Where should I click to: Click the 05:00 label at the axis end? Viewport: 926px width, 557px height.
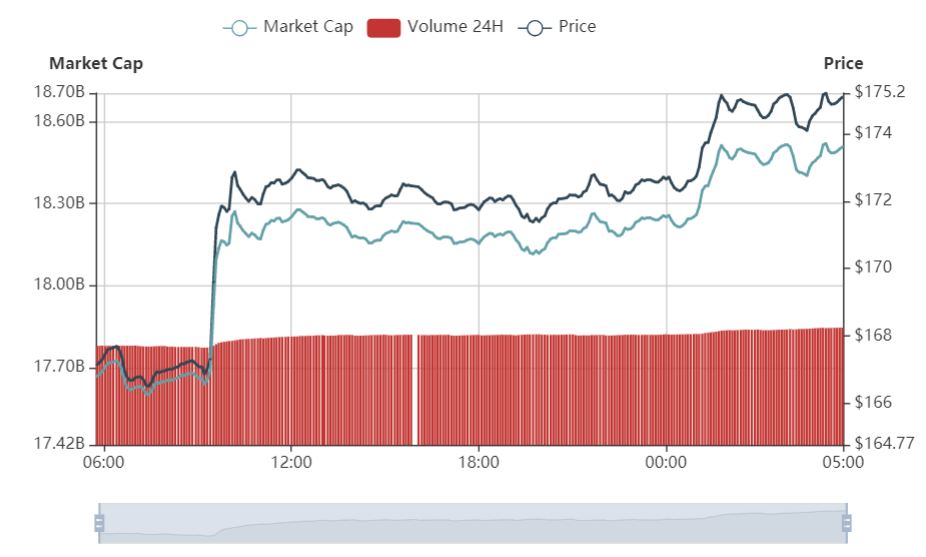click(843, 463)
